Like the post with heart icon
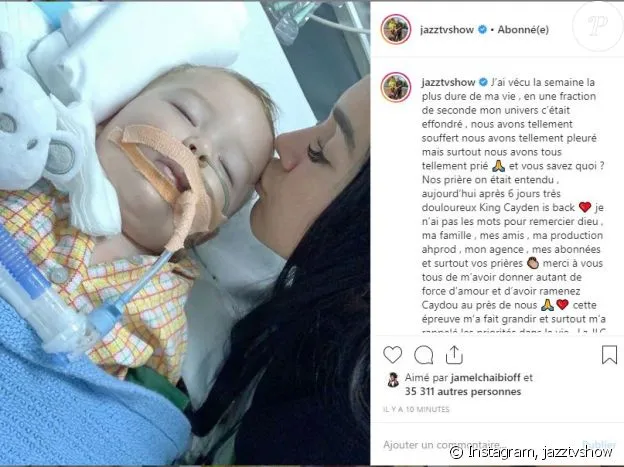The height and width of the screenshot is (467, 624). click(x=392, y=354)
